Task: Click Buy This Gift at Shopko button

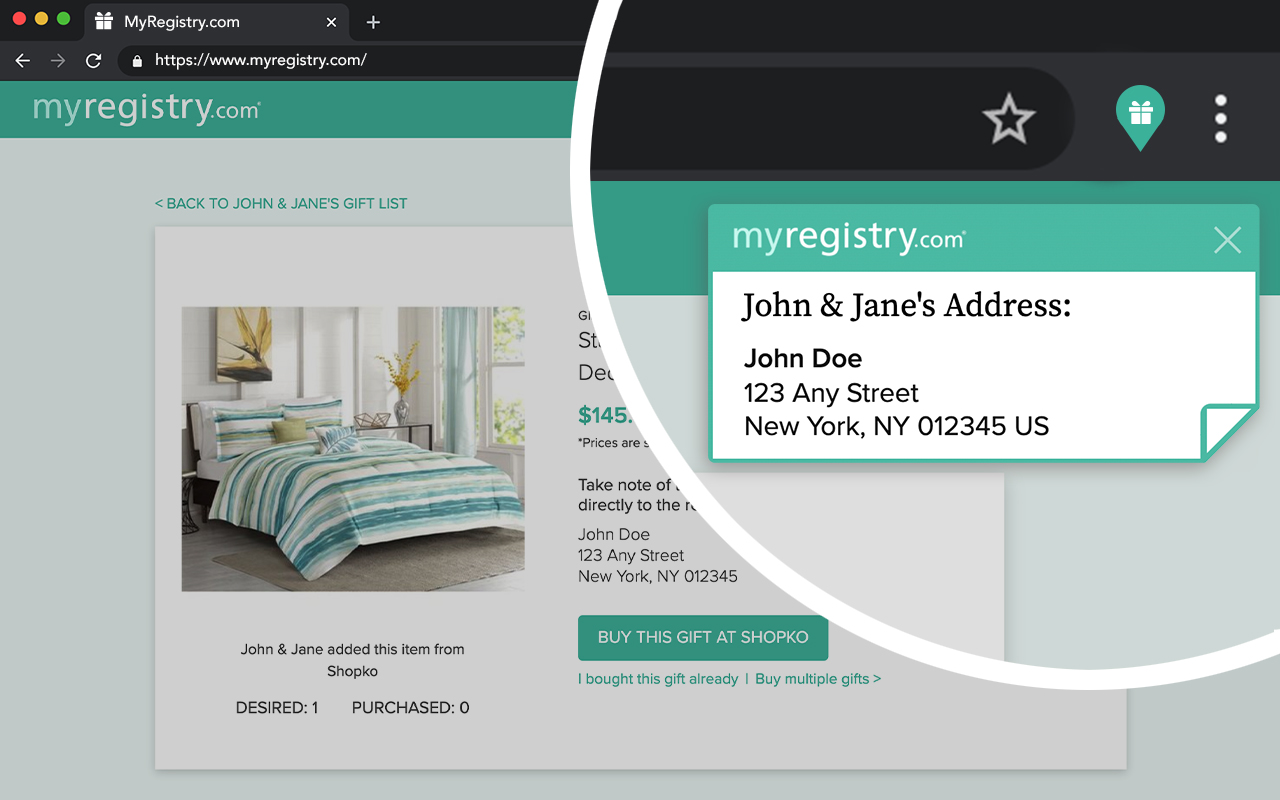Action: pyautogui.click(x=703, y=637)
